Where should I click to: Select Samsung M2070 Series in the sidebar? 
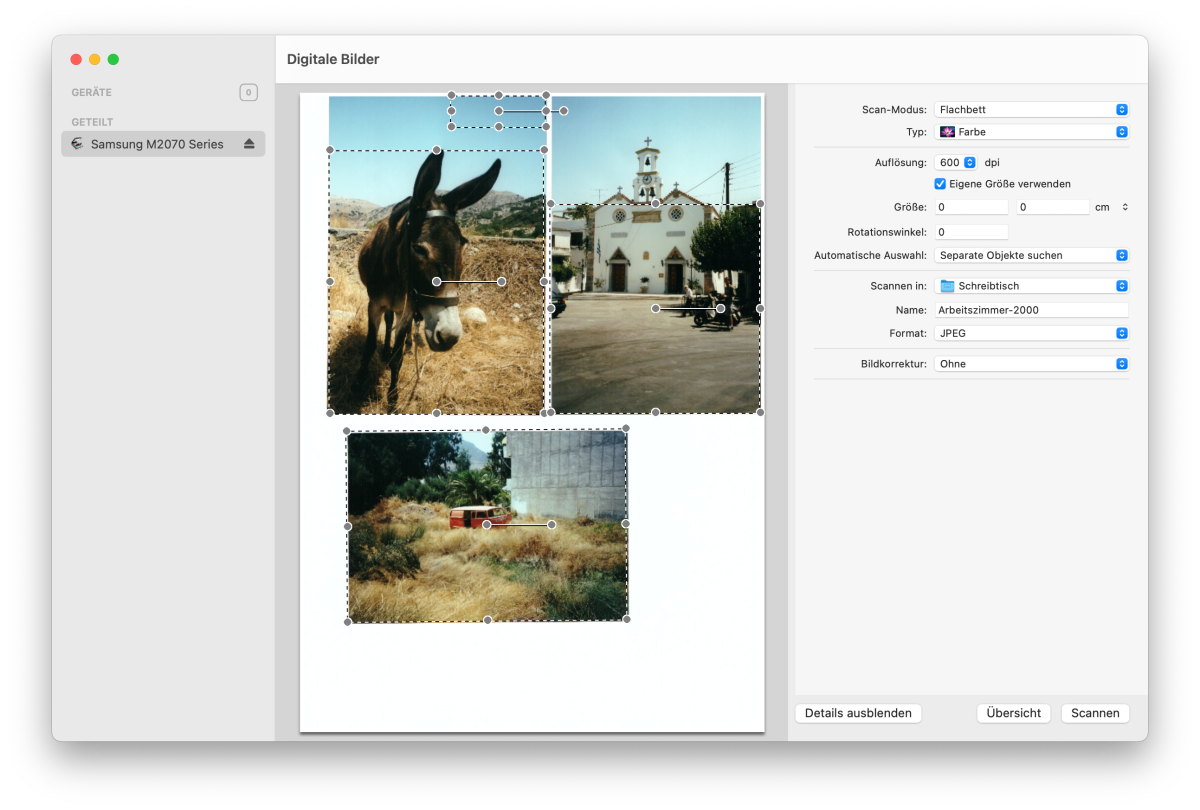click(163, 144)
